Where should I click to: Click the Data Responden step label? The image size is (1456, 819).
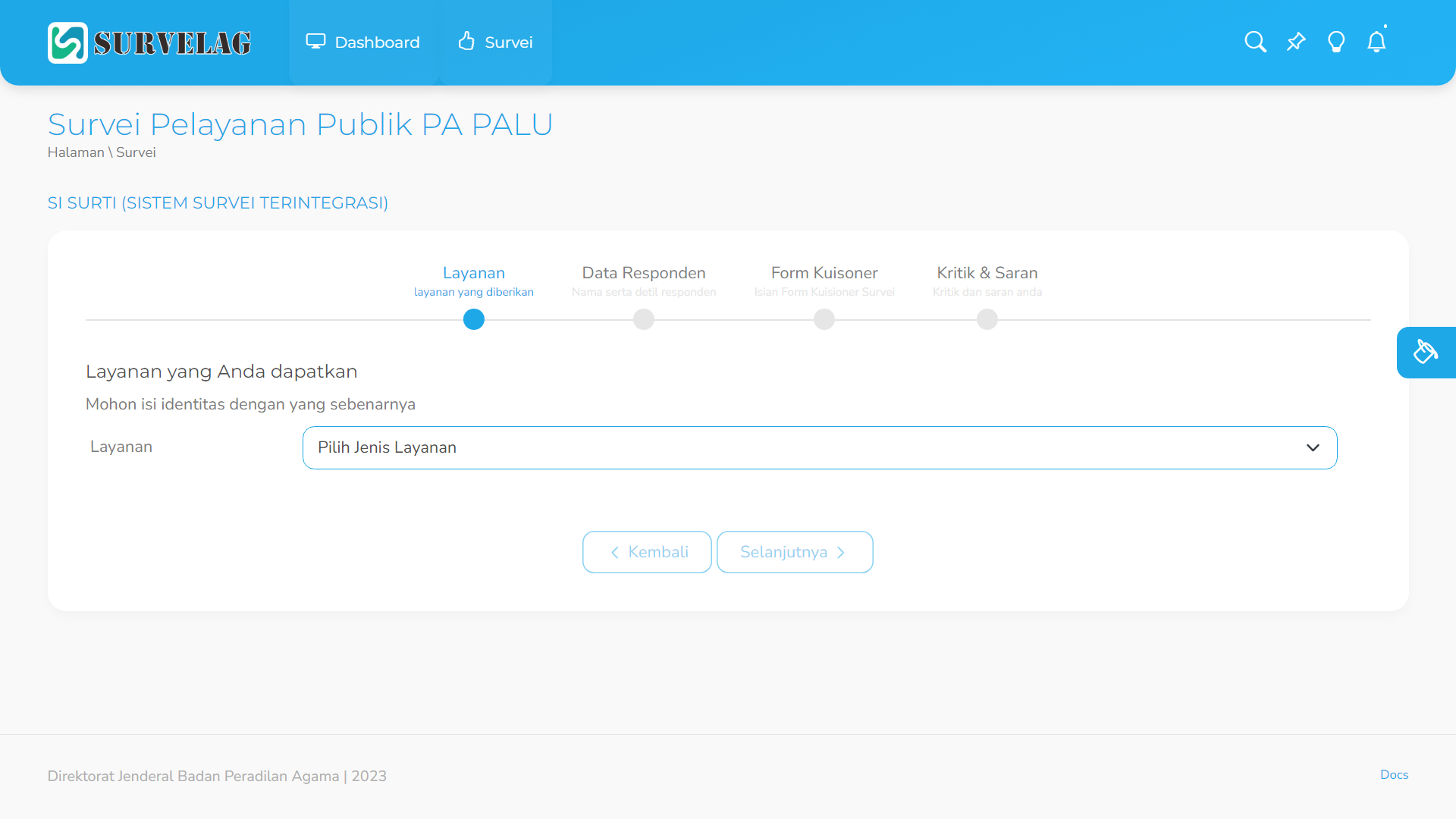(x=644, y=273)
